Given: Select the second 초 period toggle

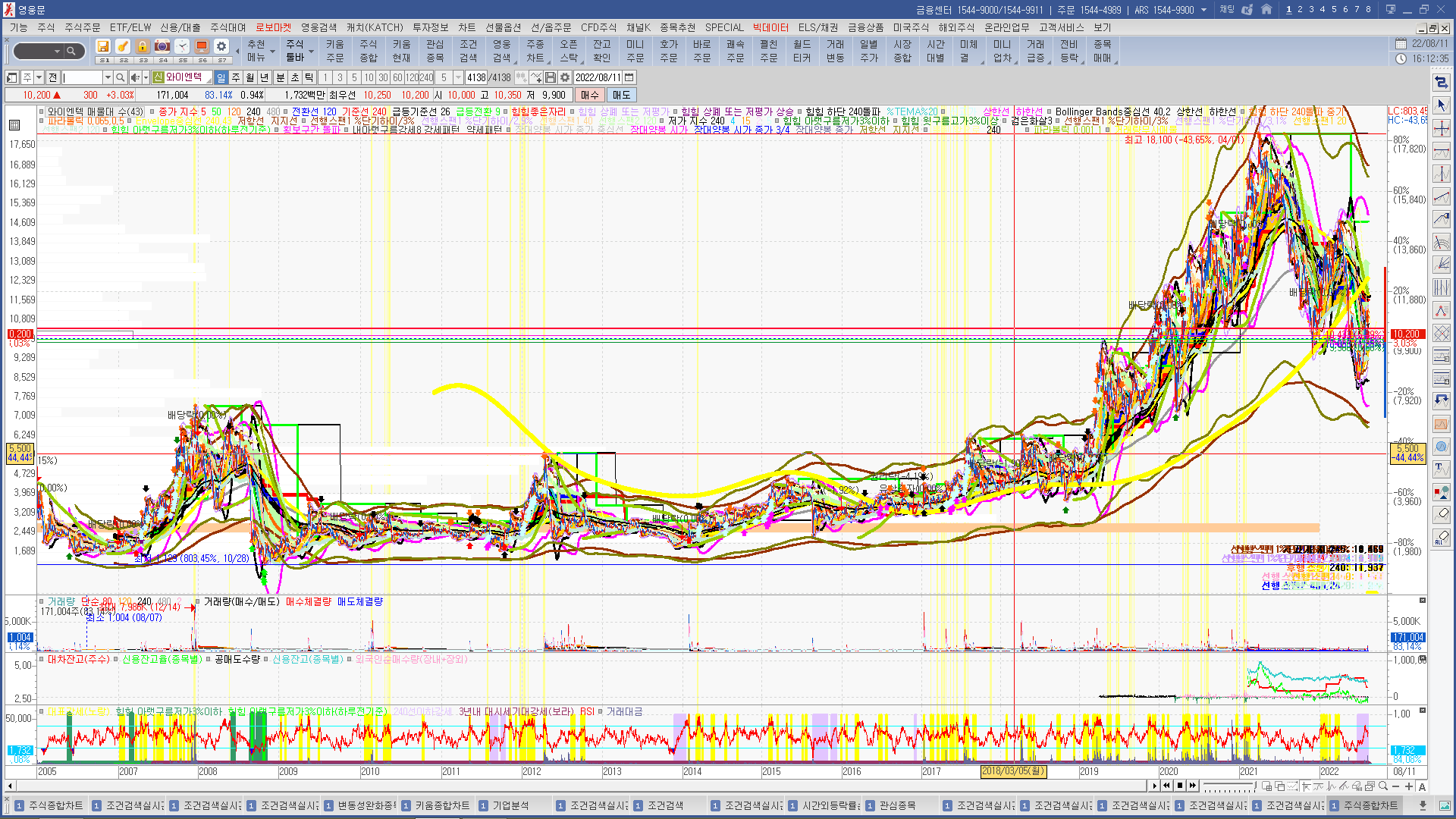Looking at the screenshot, I should [x=295, y=77].
